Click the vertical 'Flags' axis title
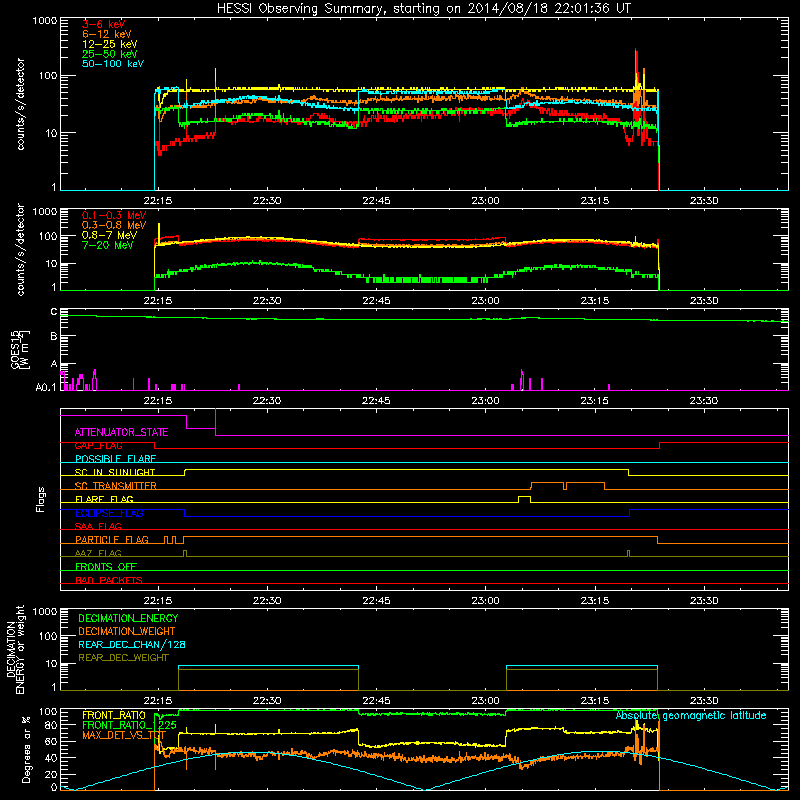Image resolution: width=800 pixels, height=800 pixels. tap(40, 499)
